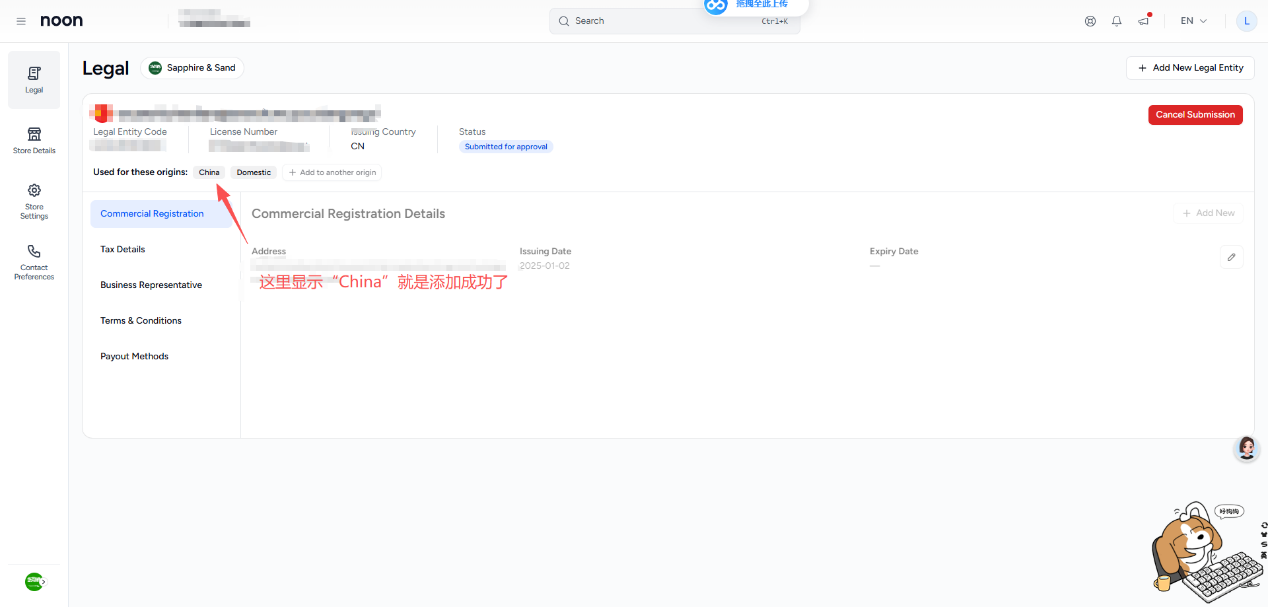
Task: Open Store Settings in sidebar
Action: [x=34, y=201]
